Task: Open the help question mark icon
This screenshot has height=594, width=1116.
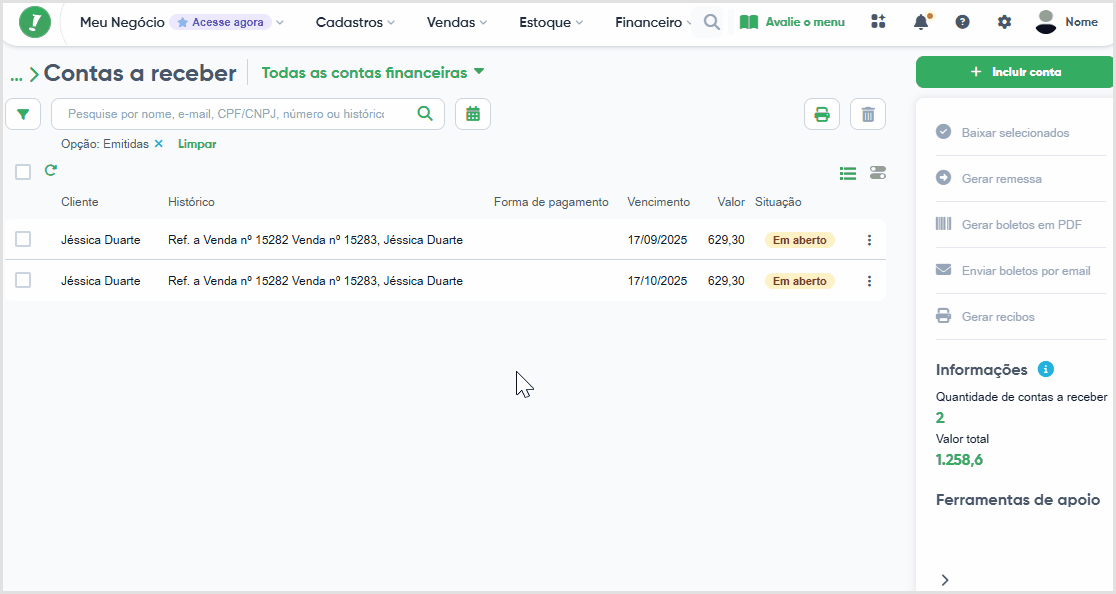Action: (962, 22)
